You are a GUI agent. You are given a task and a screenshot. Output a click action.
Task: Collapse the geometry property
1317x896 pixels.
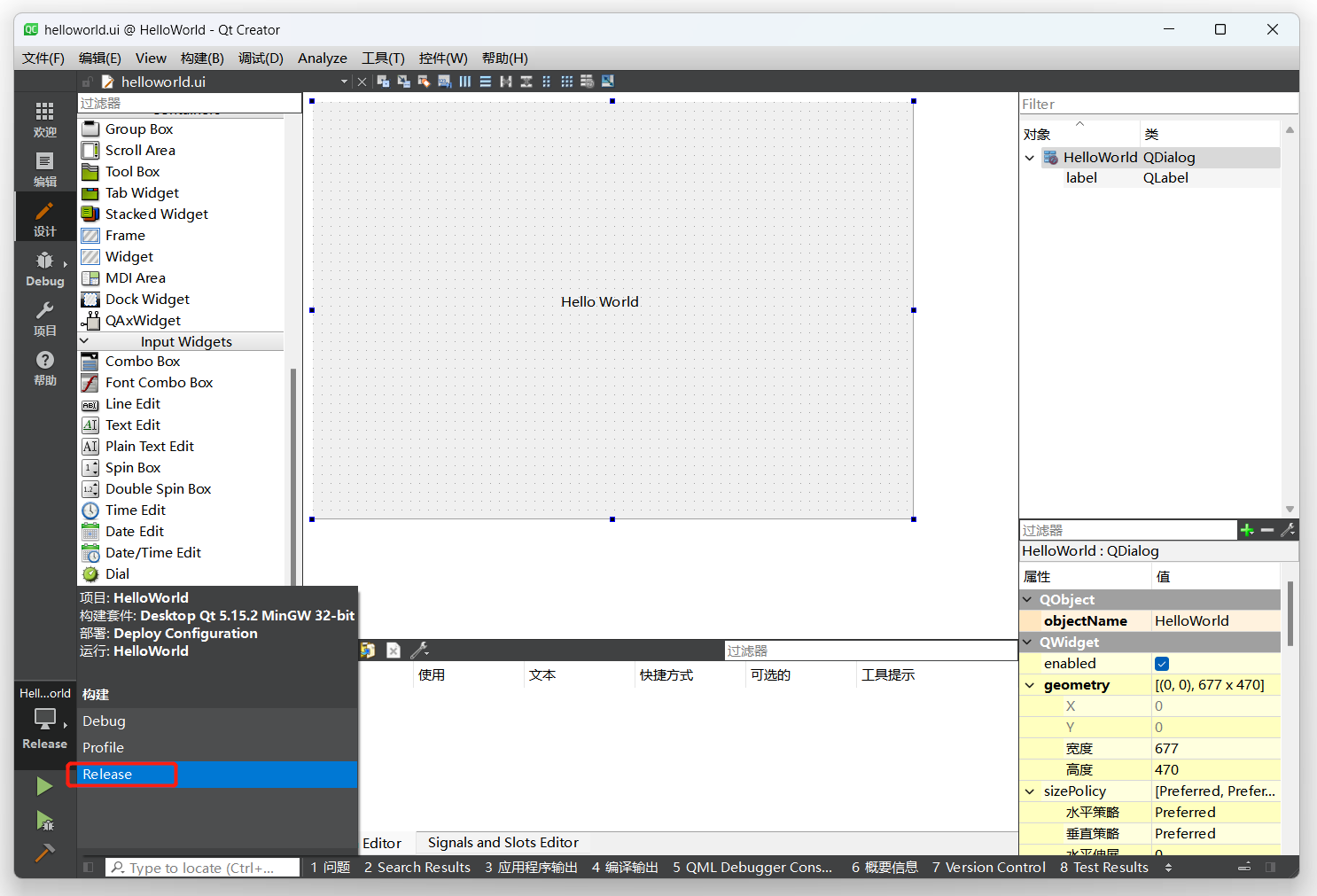coord(1030,685)
